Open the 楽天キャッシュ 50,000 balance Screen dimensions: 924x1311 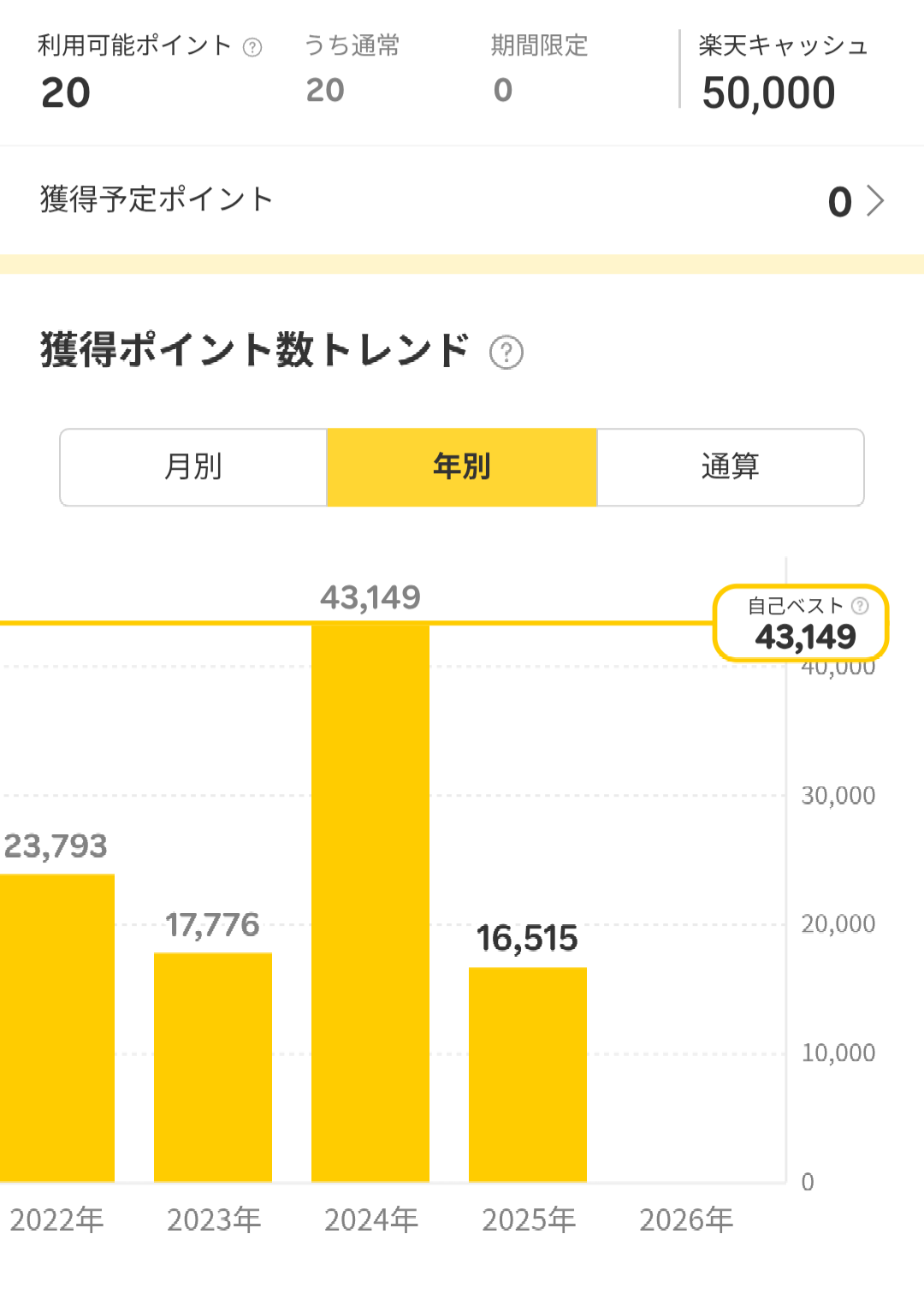click(x=768, y=92)
